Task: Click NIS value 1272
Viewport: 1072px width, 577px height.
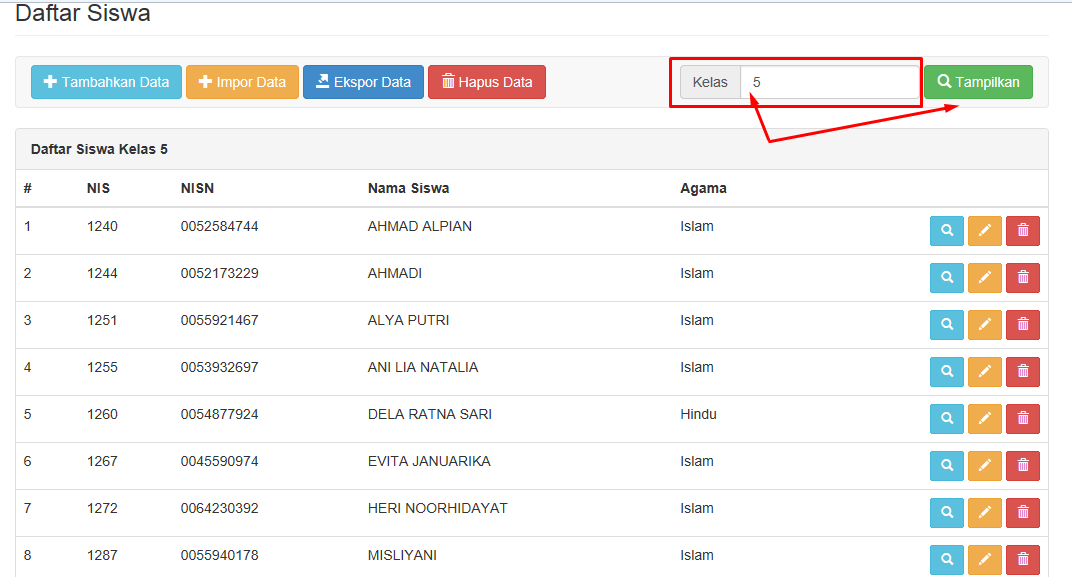Action: 102,508
